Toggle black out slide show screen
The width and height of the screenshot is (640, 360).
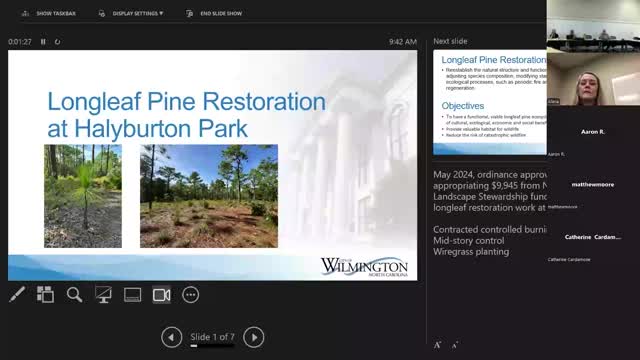[x=103, y=294]
